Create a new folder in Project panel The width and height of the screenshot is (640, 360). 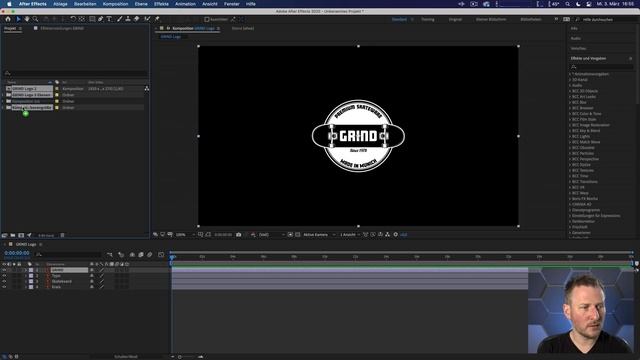click(x=13, y=236)
